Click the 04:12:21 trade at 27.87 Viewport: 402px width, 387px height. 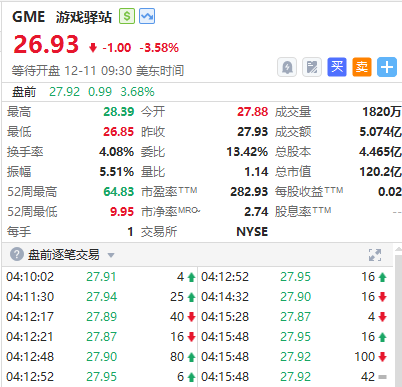click(x=101, y=337)
